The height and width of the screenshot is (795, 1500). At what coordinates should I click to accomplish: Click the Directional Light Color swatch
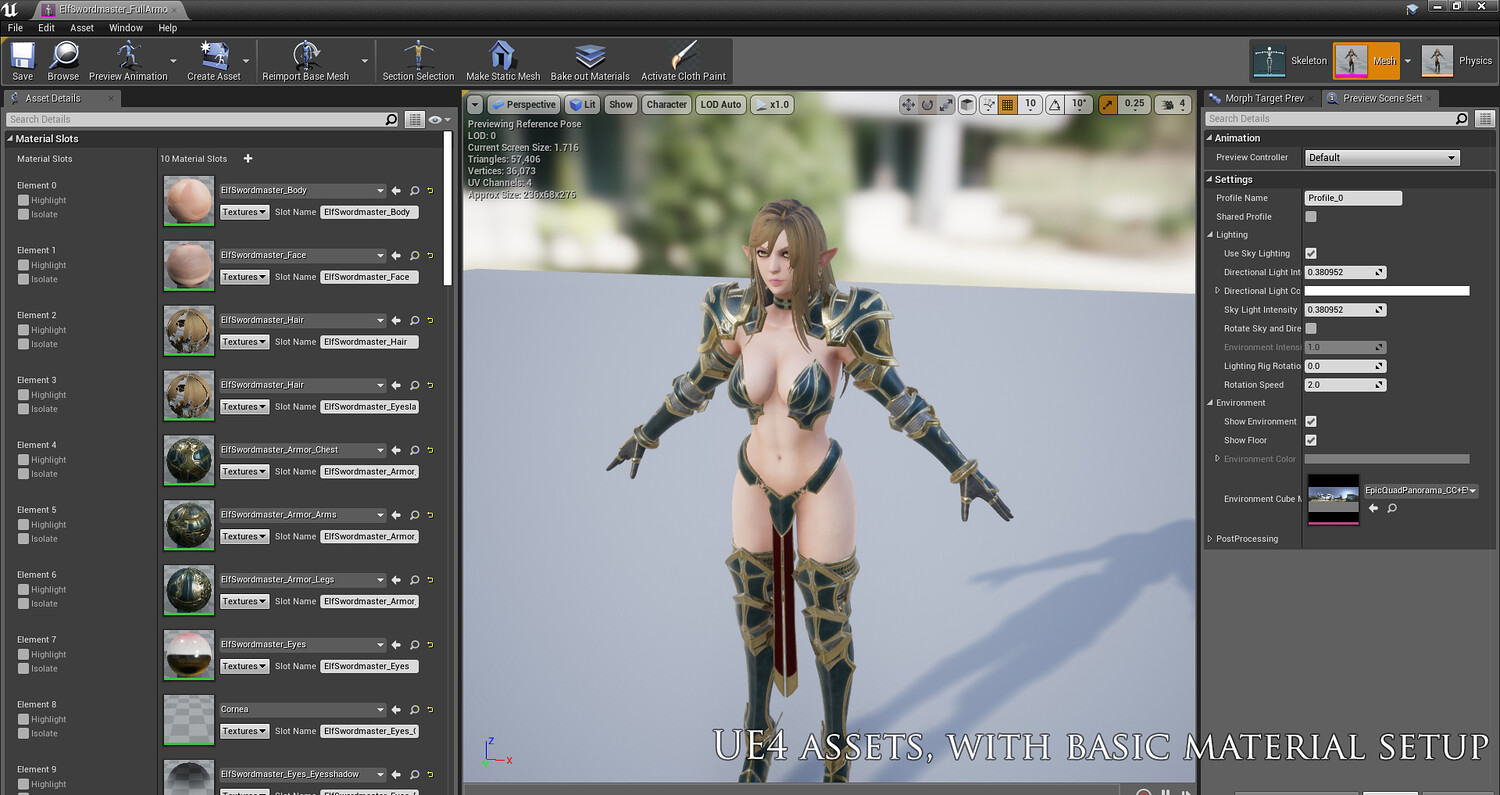1387,291
